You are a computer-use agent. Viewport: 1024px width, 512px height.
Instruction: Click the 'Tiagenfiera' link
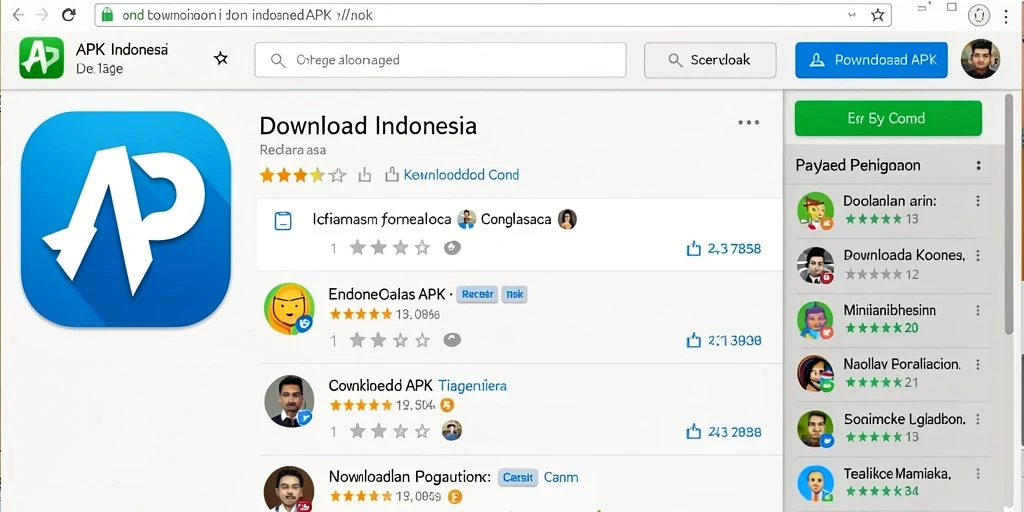pyautogui.click(x=472, y=385)
